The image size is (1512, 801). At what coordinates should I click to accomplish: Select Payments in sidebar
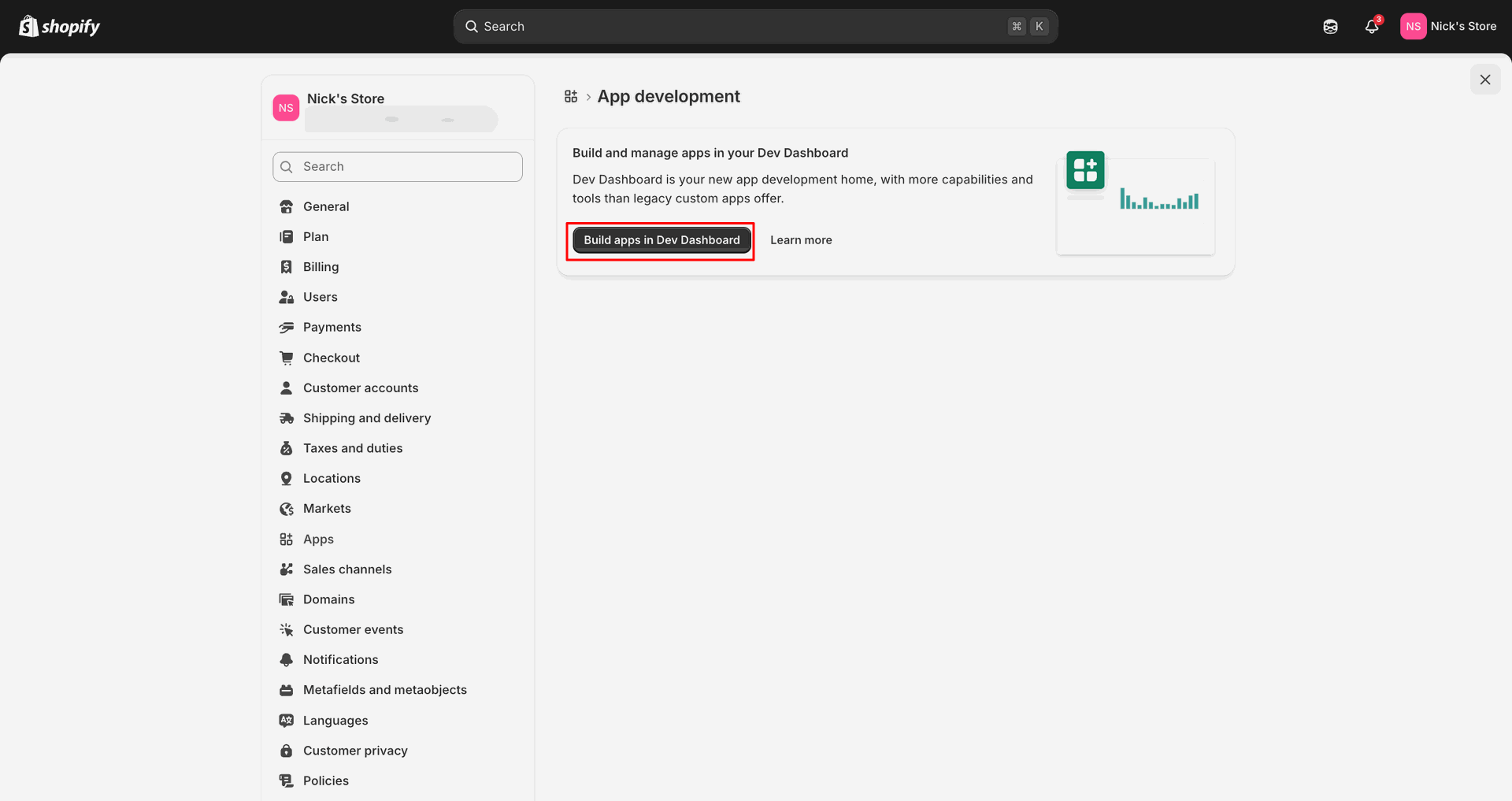332,328
